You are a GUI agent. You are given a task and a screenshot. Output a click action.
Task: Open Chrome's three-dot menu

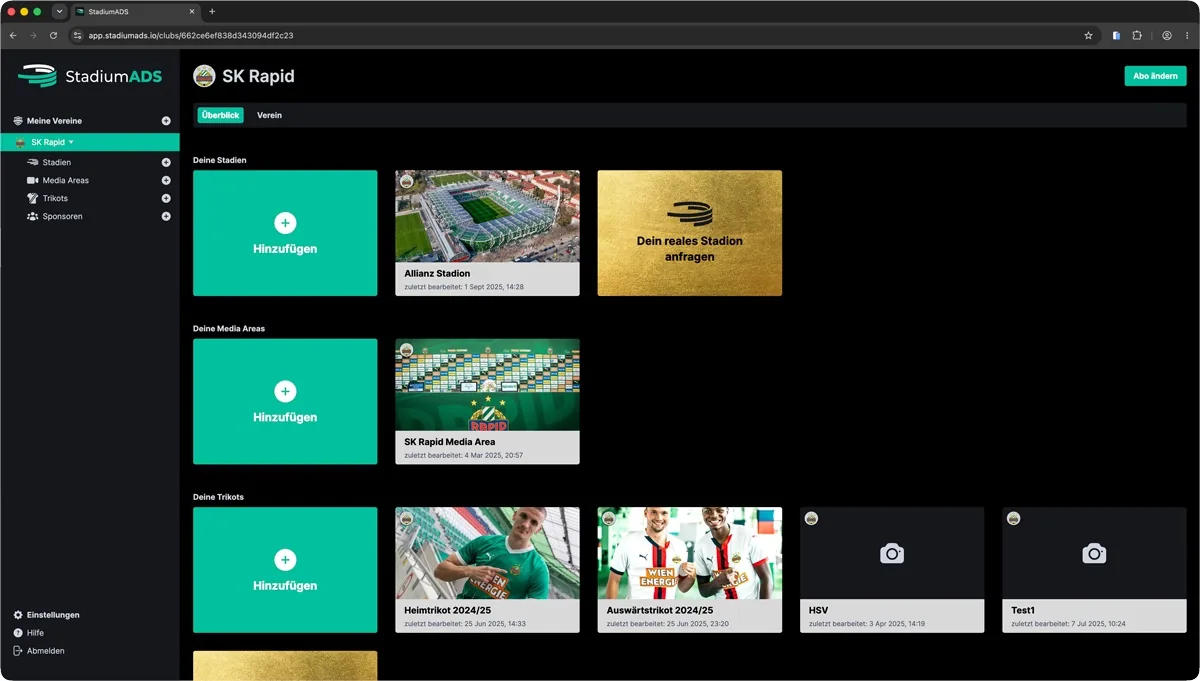[1187, 35]
